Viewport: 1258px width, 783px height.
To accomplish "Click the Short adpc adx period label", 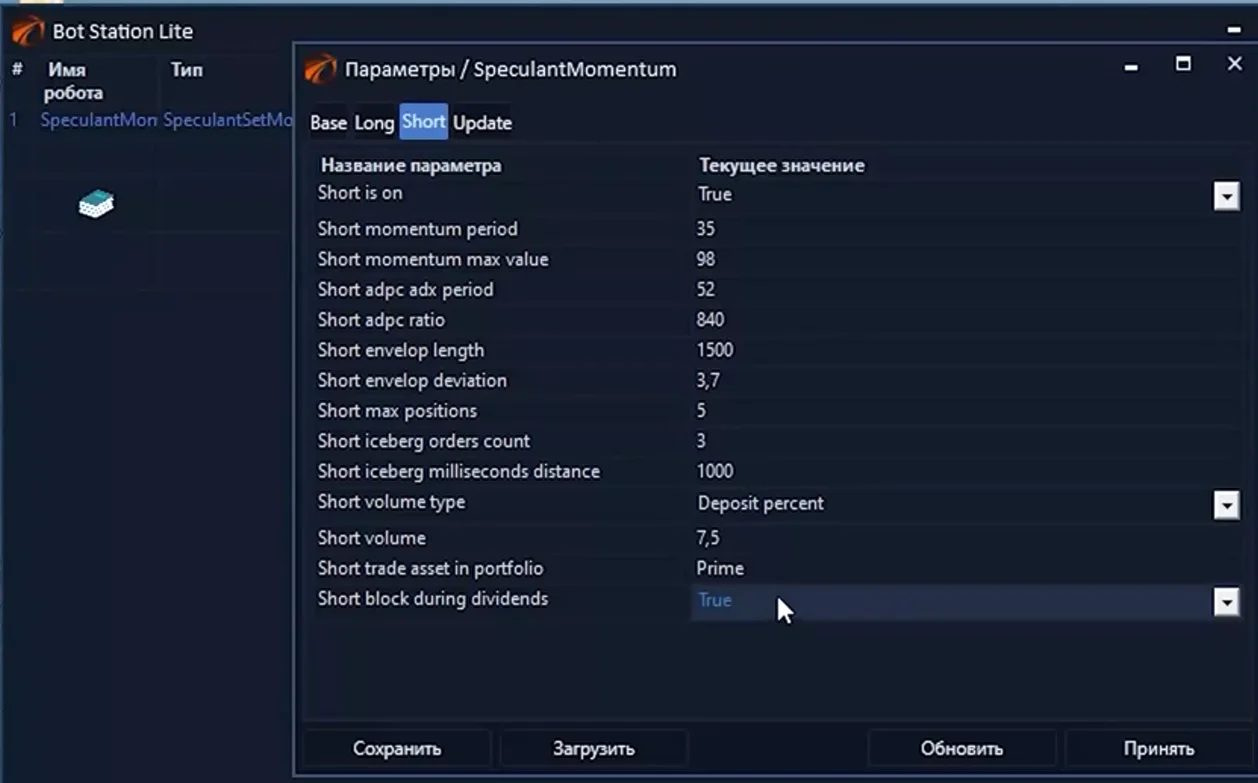I will pos(405,289).
